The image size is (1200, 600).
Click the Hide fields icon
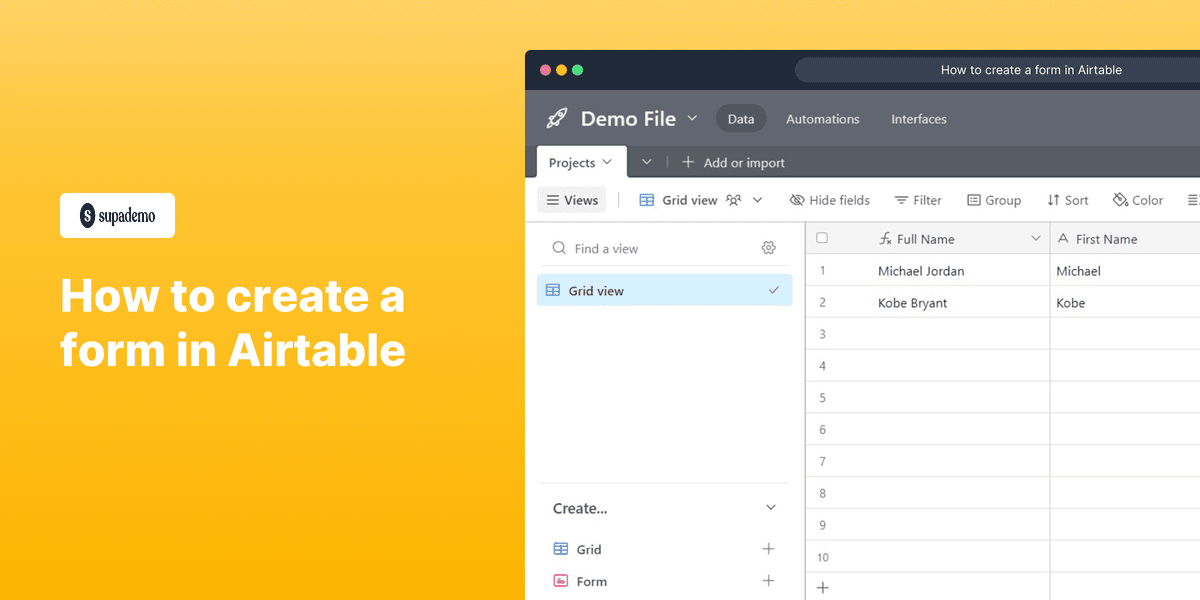point(798,199)
